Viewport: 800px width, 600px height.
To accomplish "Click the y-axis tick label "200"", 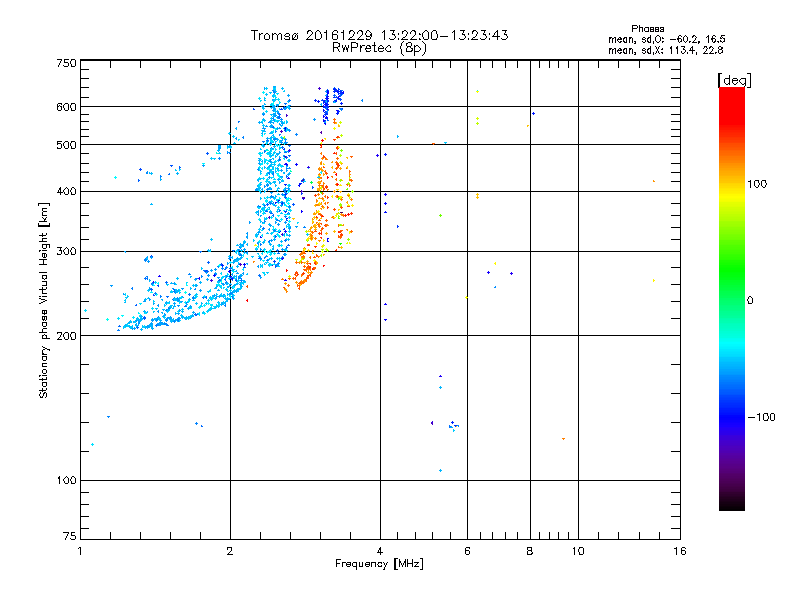I will tap(66, 336).
